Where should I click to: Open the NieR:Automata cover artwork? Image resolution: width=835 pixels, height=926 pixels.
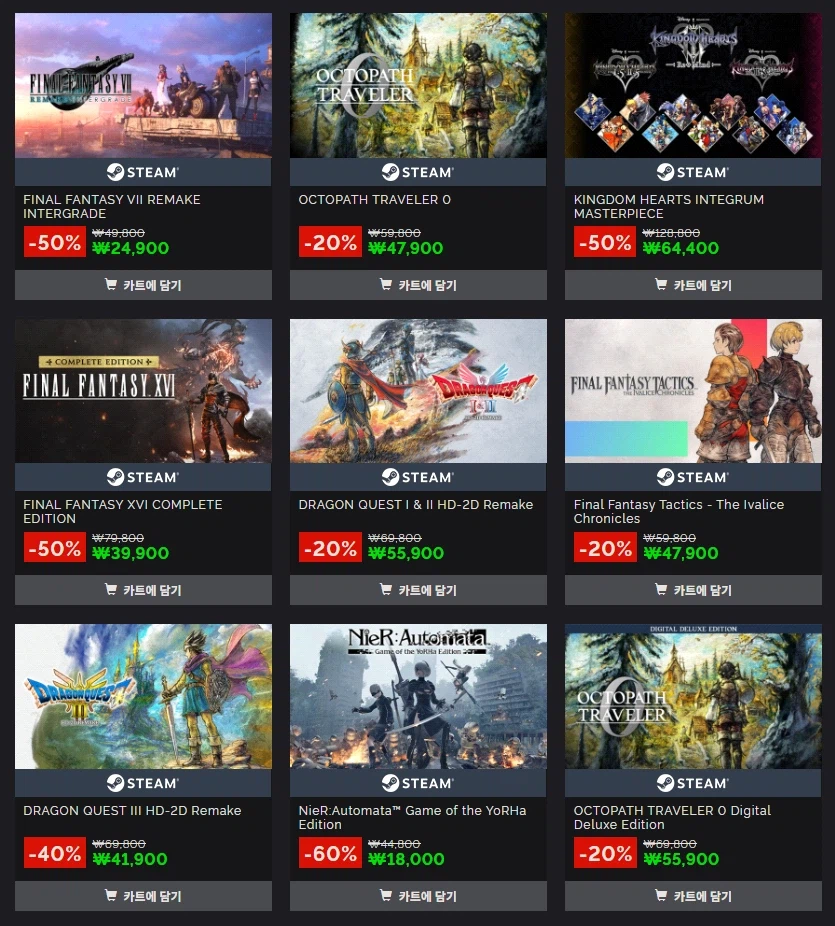tap(418, 696)
